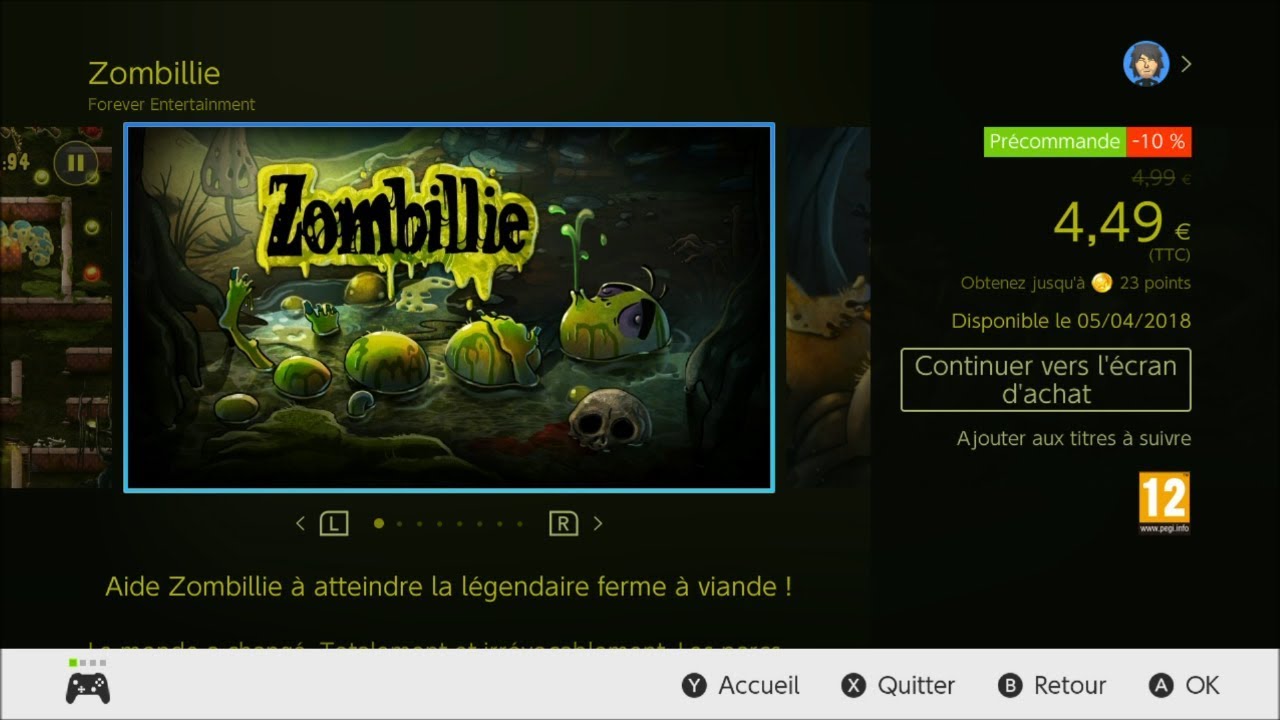Click the Y Accueil home button

coord(741,685)
